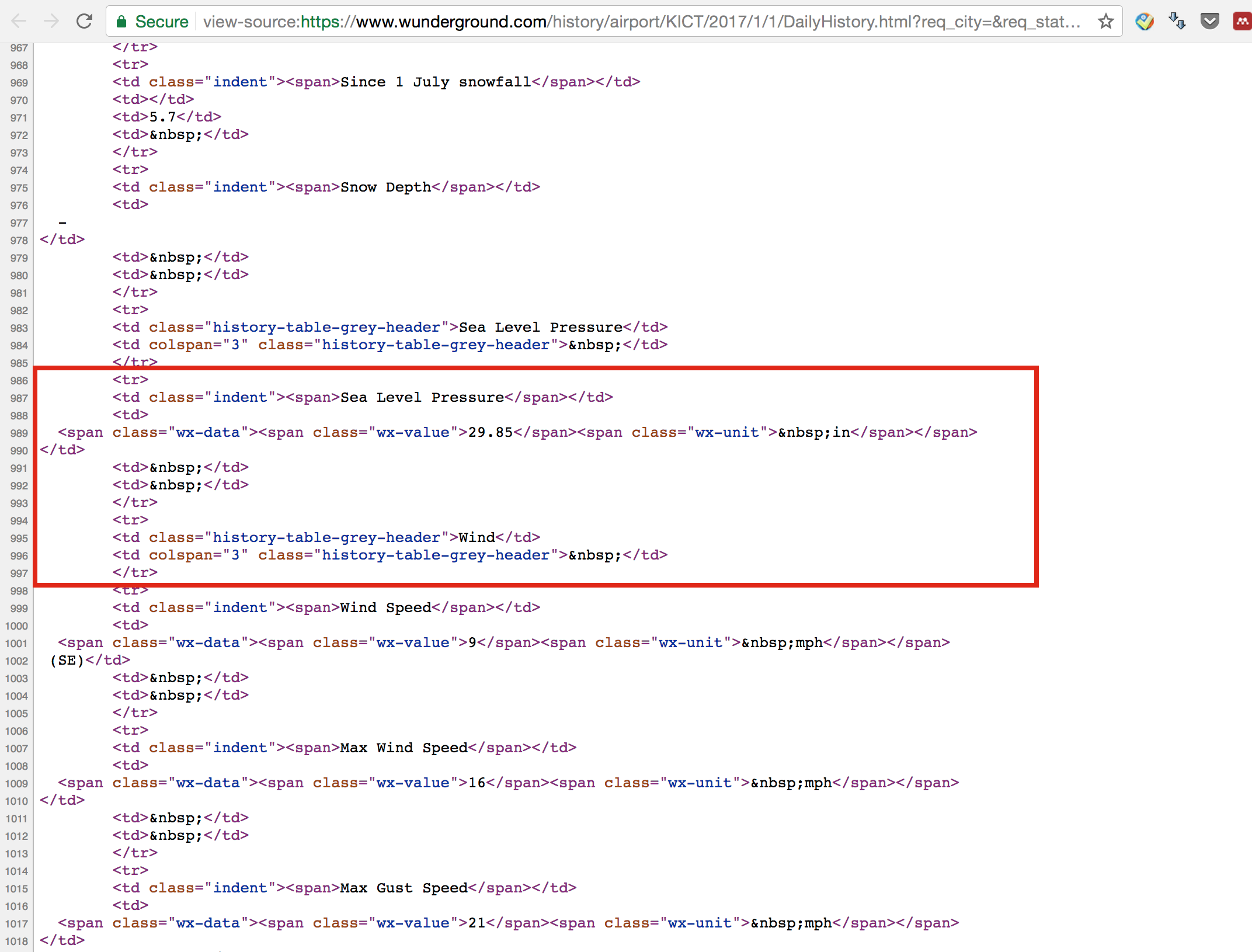Click line number 1001 in the gutter

pyautogui.click(x=16, y=644)
